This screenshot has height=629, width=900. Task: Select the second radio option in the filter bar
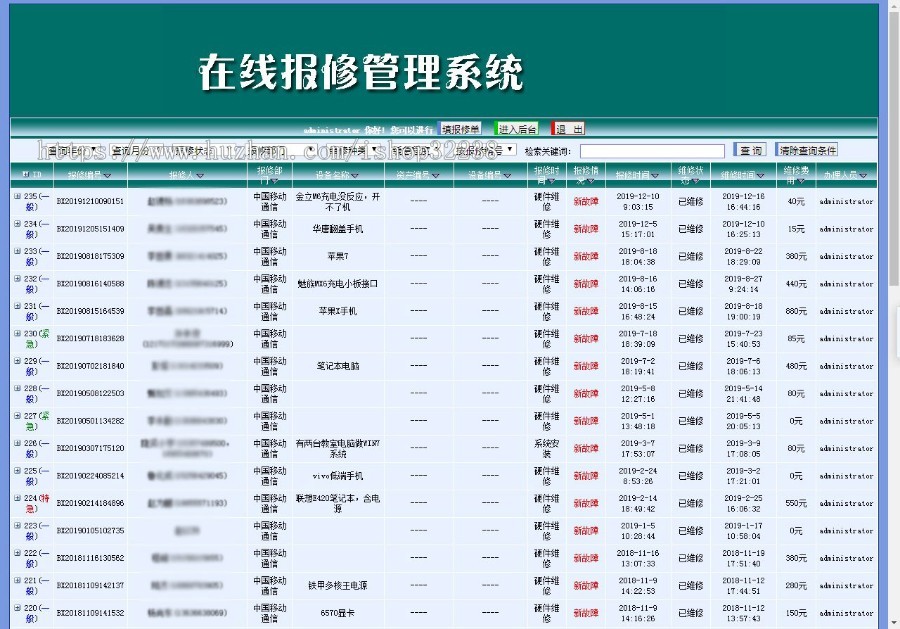pos(323,149)
